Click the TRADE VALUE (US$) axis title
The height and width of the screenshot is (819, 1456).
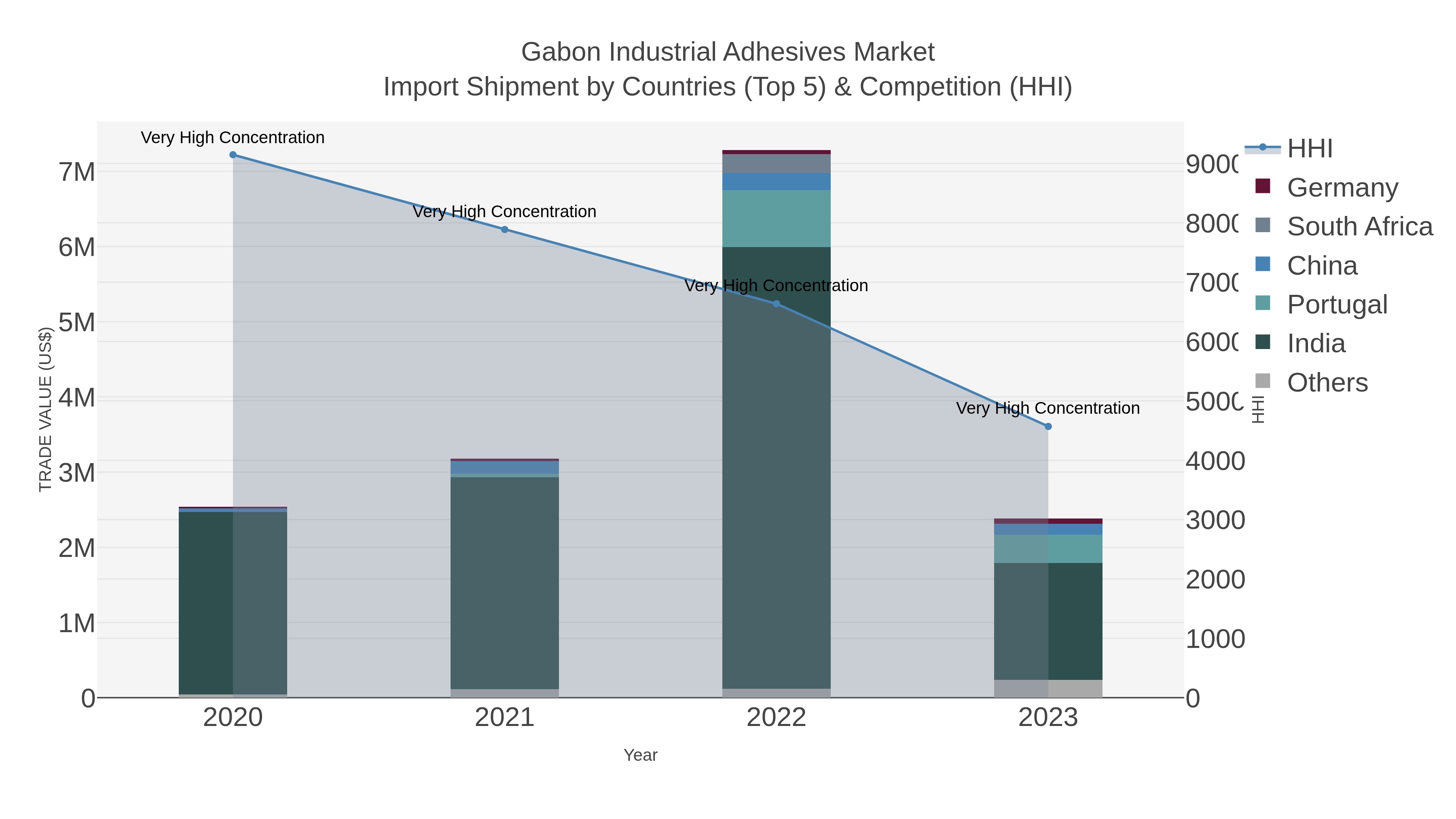coord(45,409)
